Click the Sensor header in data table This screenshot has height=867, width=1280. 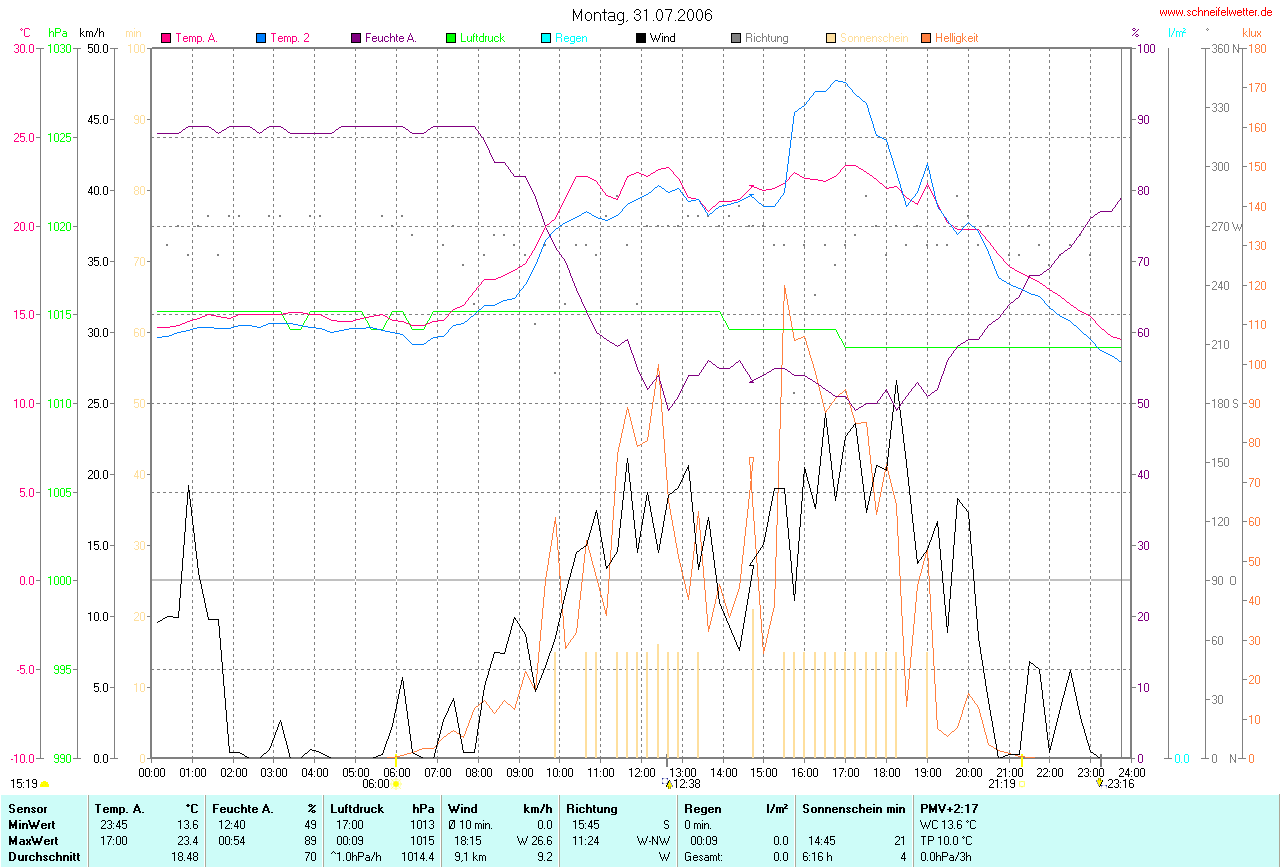pos(26,808)
